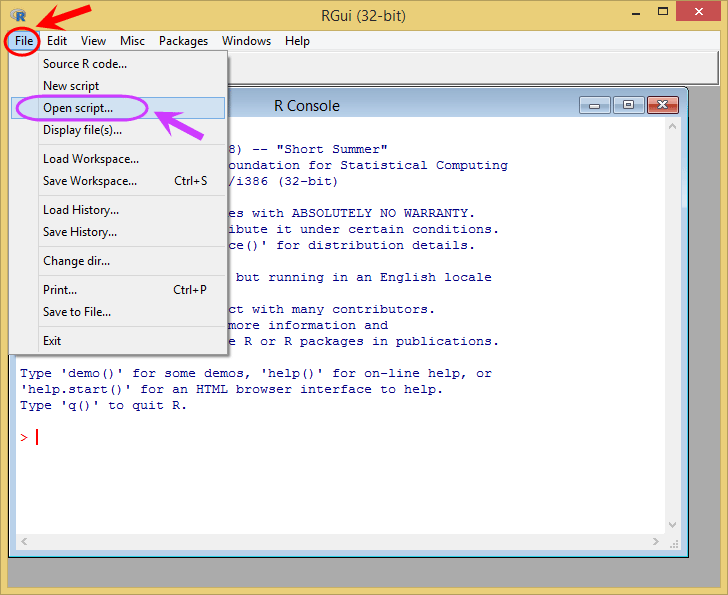The width and height of the screenshot is (728, 595).
Task: Choose Source R code... from File menu
Action: click(x=118, y=64)
